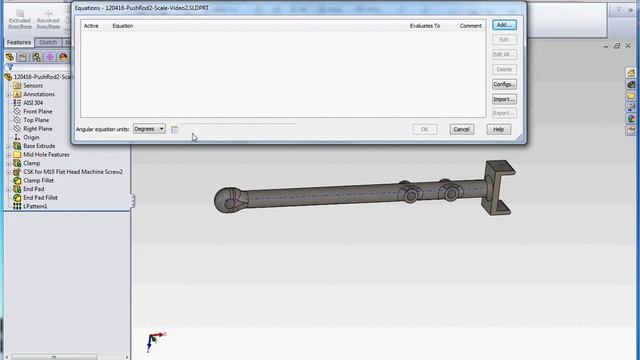
Task: Expand the Mid Hole Features folder
Action: (9, 155)
